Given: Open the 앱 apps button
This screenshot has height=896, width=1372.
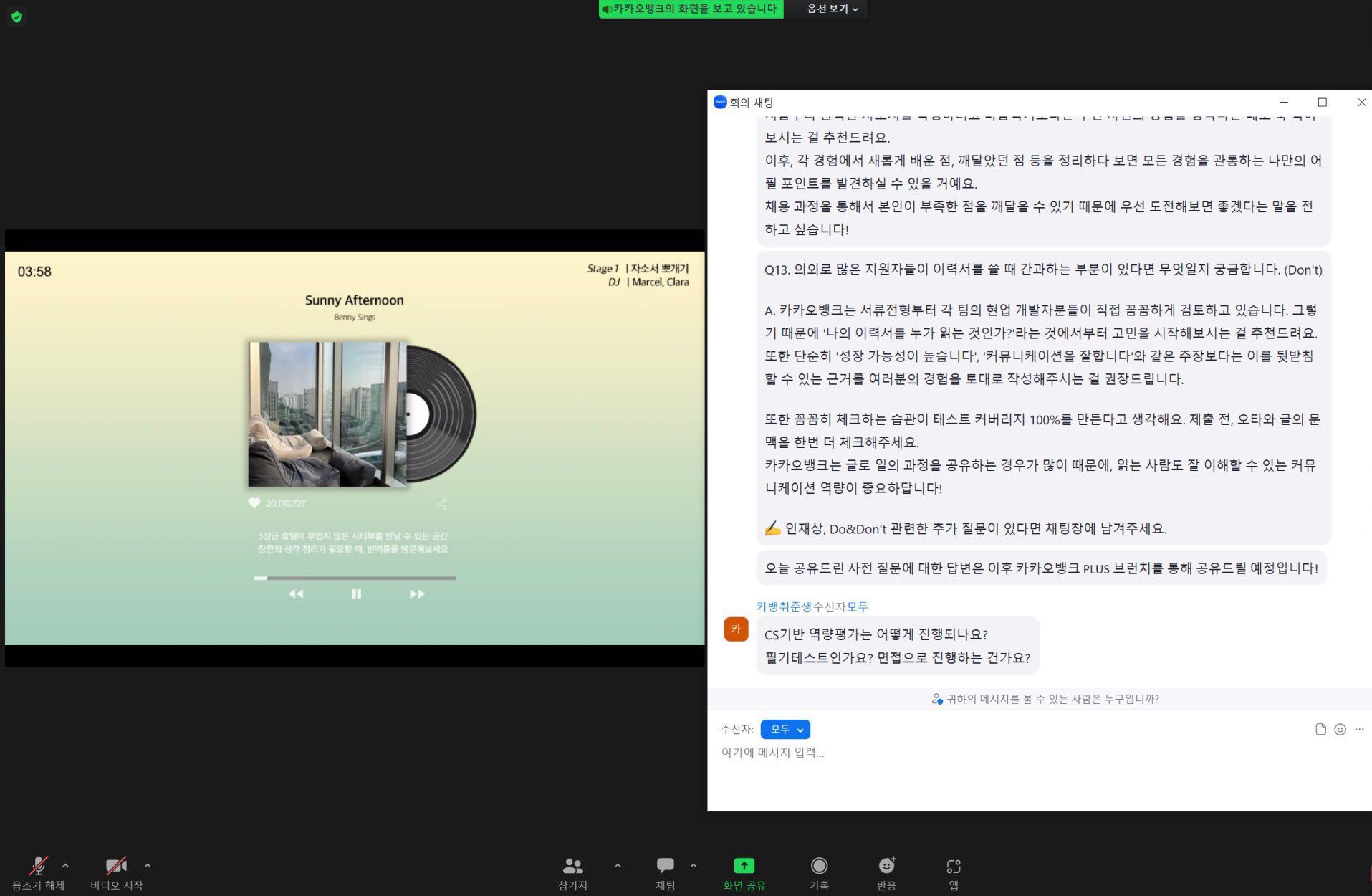Looking at the screenshot, I should pos(954,873).
